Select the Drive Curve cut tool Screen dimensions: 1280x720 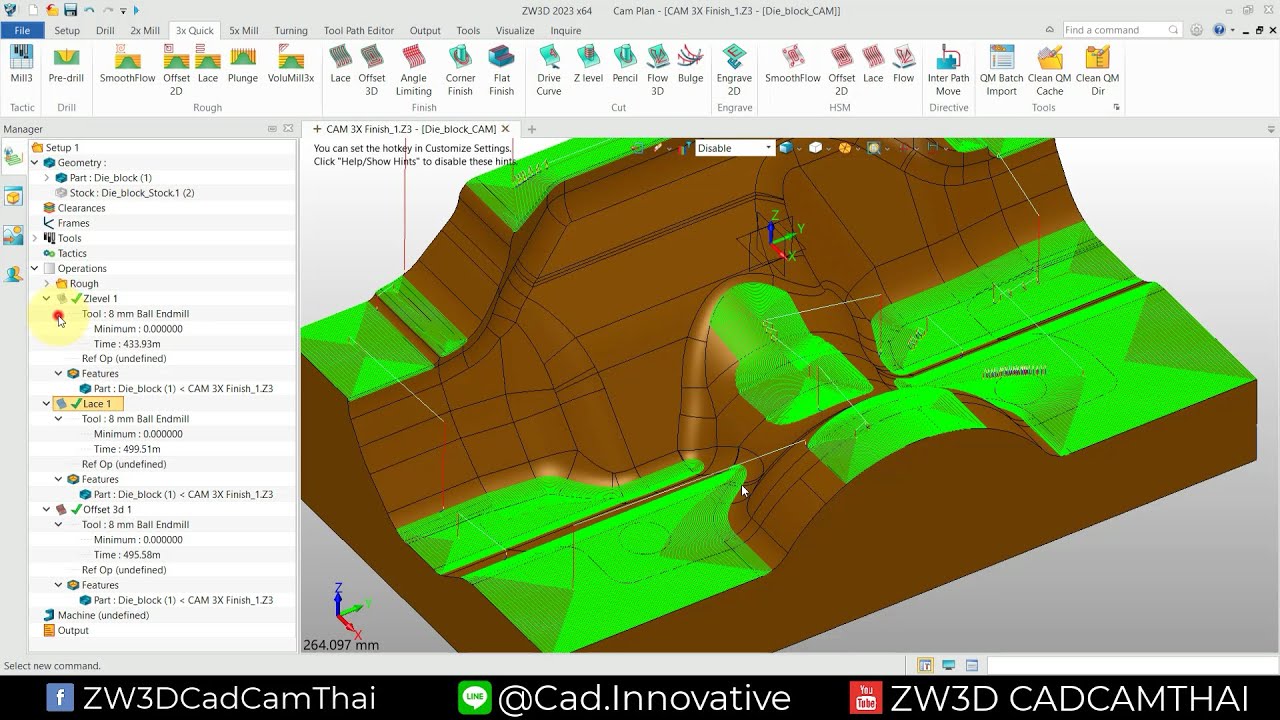(549, 70)
